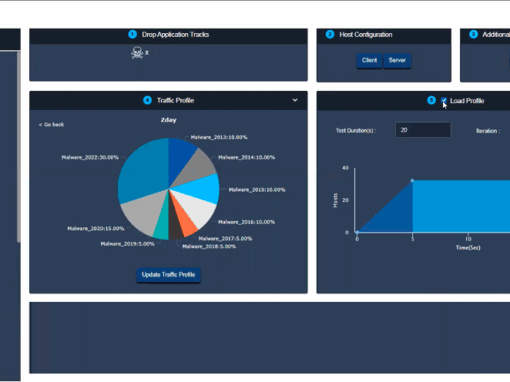
Task: Toggle the Load Profile checkbox
Action: pyautogui.click(x=444, y=100)
